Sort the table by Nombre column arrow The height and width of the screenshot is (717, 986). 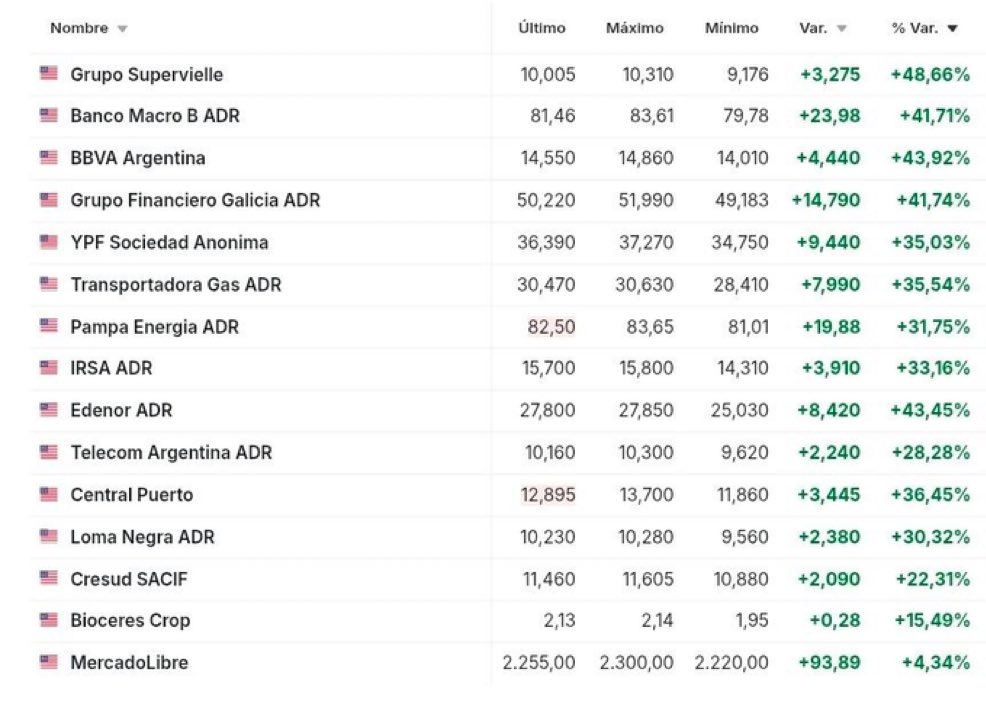tap(123, 29)
